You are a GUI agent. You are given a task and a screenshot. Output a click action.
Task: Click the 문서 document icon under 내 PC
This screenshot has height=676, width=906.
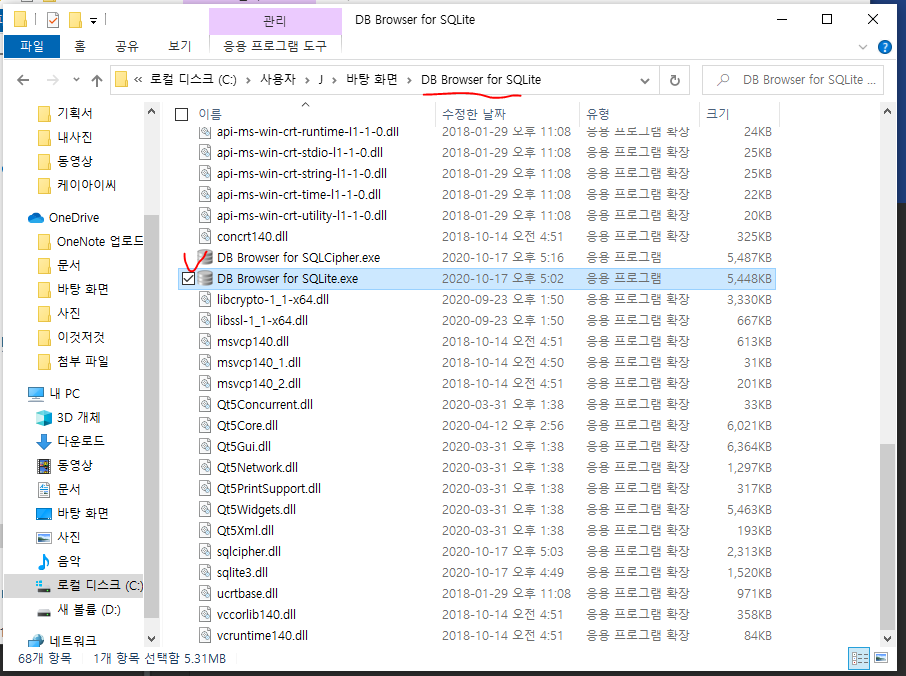[44, 490]
